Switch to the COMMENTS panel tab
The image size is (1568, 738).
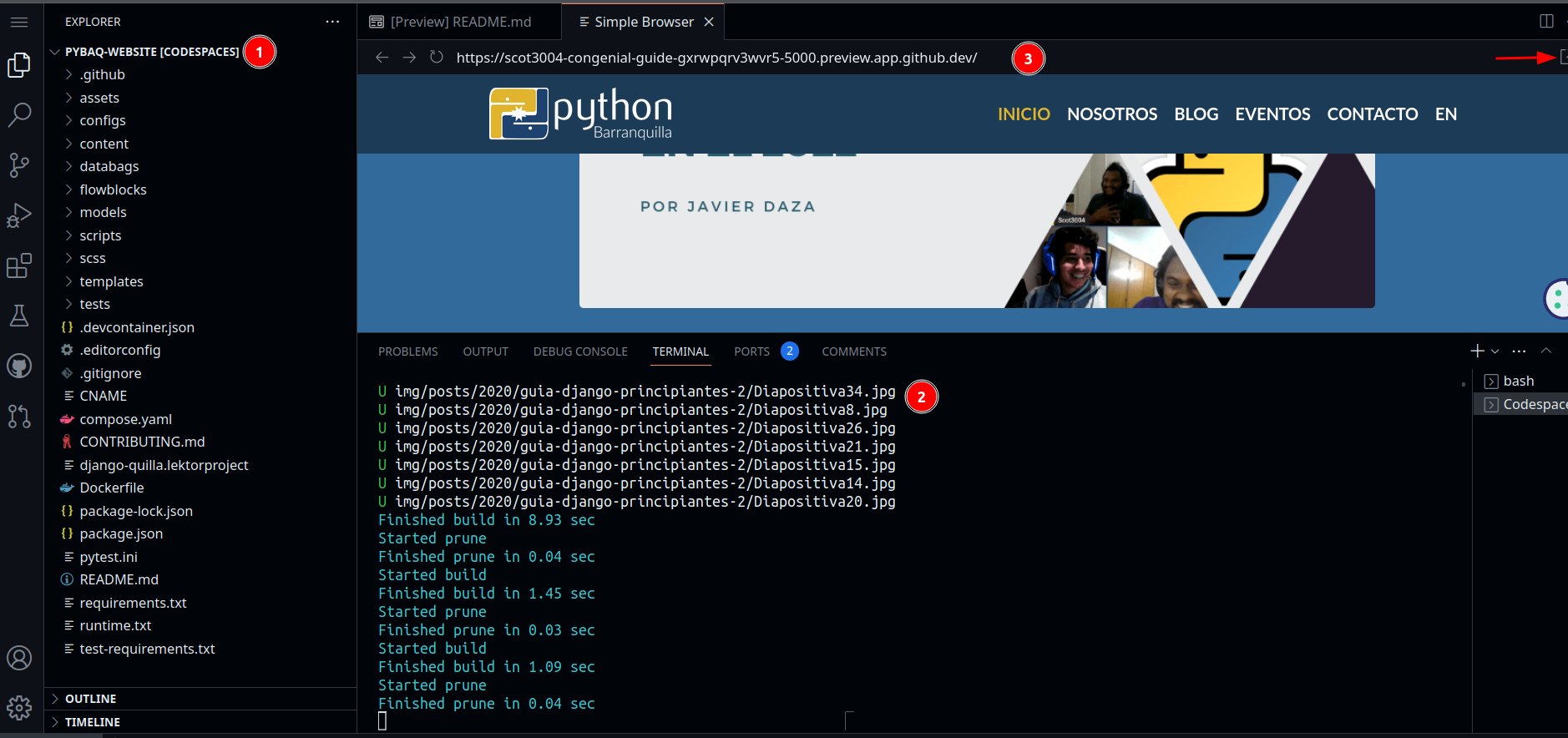click(x=854, y=351)
